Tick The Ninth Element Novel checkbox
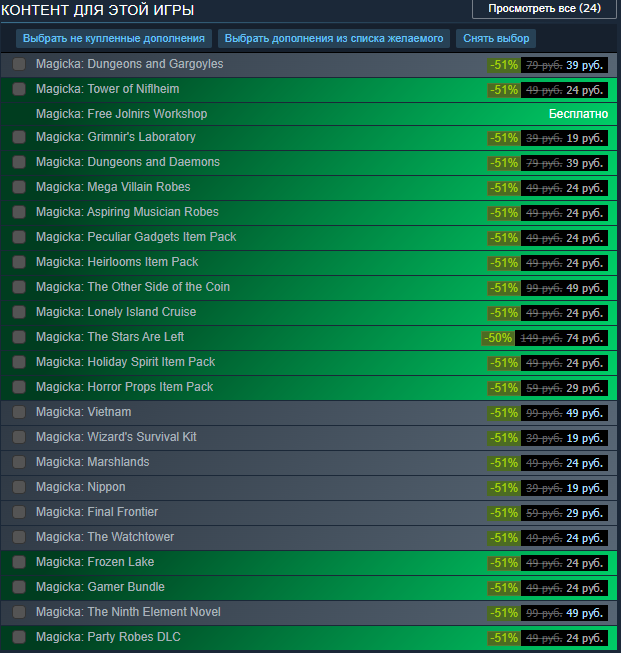The height and width of the screenshot is (653, 621). coord(19,612)
